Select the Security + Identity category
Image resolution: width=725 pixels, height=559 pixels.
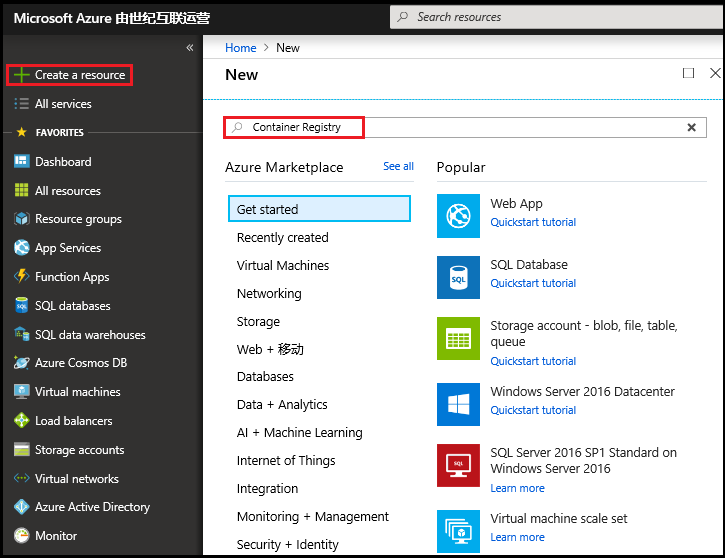tap(288, 545)
